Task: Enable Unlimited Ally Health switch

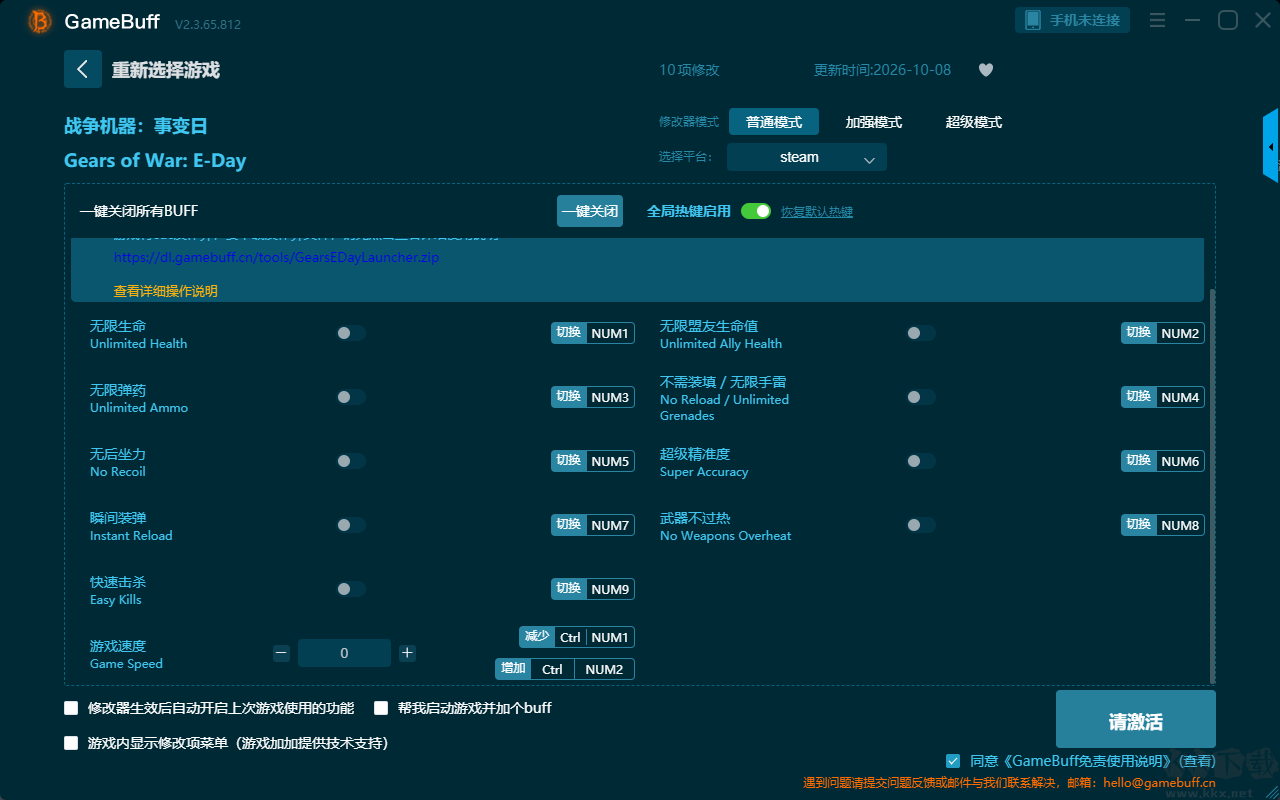Action: (921, 333)
